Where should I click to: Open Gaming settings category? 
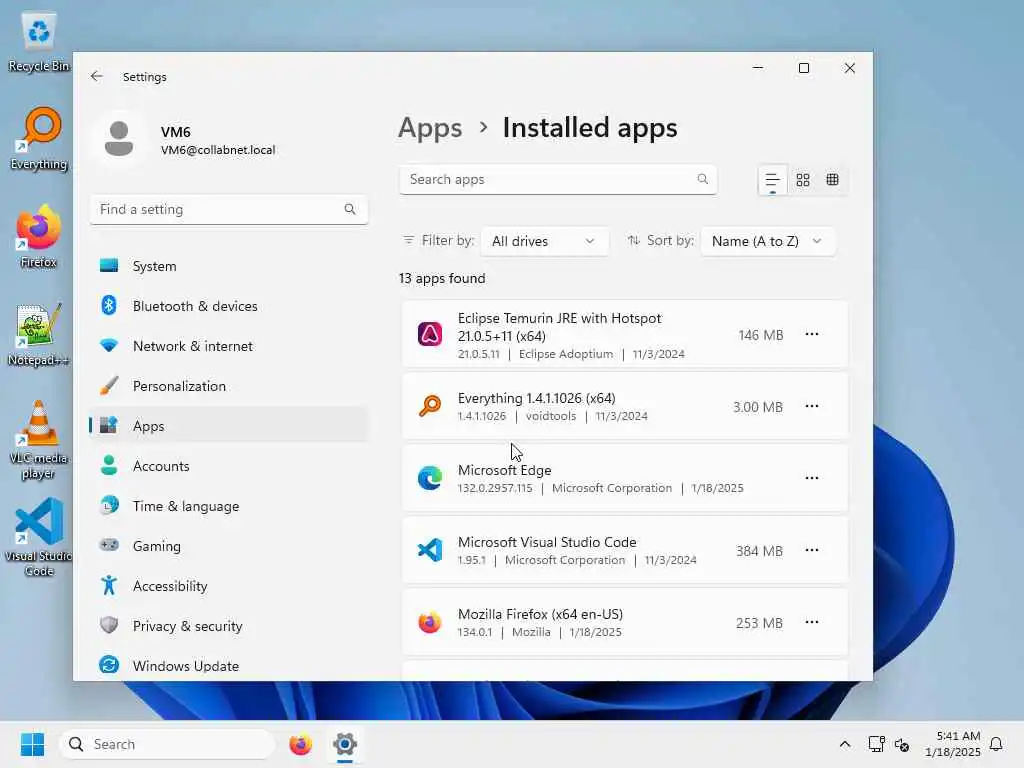[229, 546]
